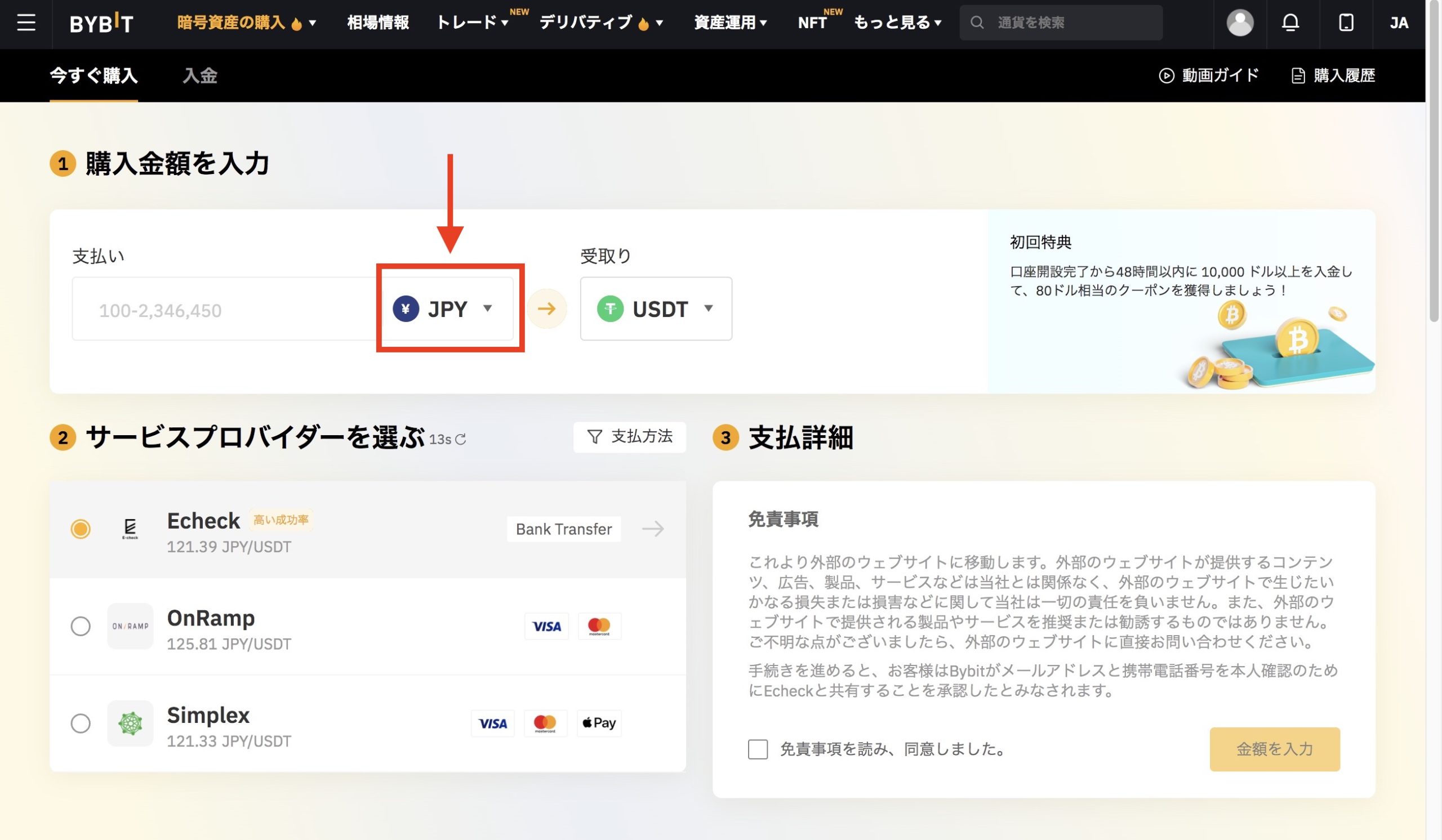Refresh provider rates with the reload icon

[x=460, y=440]
